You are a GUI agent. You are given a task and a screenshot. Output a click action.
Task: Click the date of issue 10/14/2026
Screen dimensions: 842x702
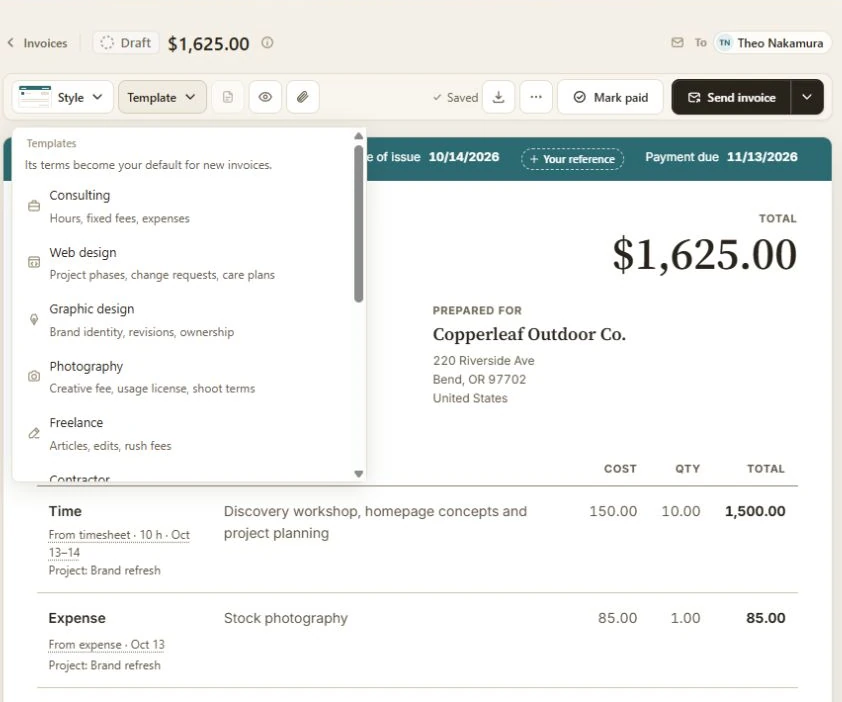pos(464,157)
